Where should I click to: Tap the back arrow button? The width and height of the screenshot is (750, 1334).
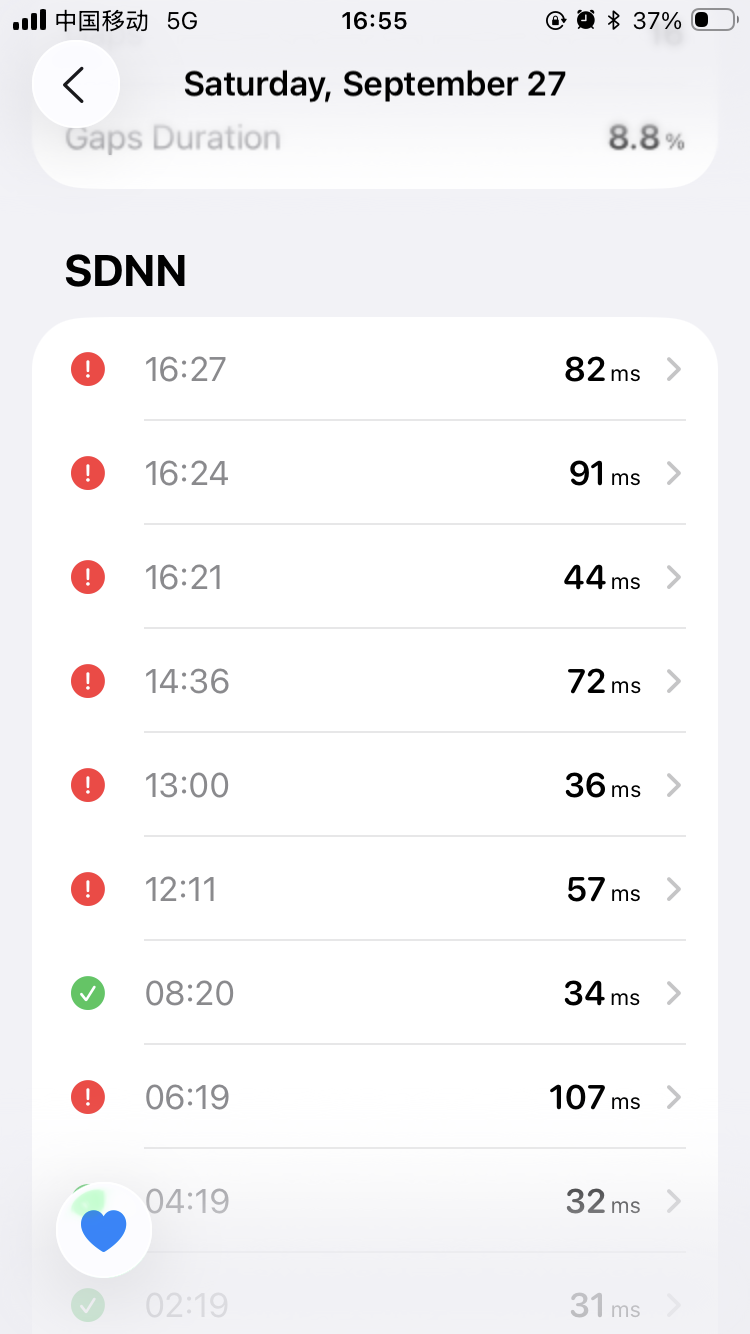pos(75,85)
